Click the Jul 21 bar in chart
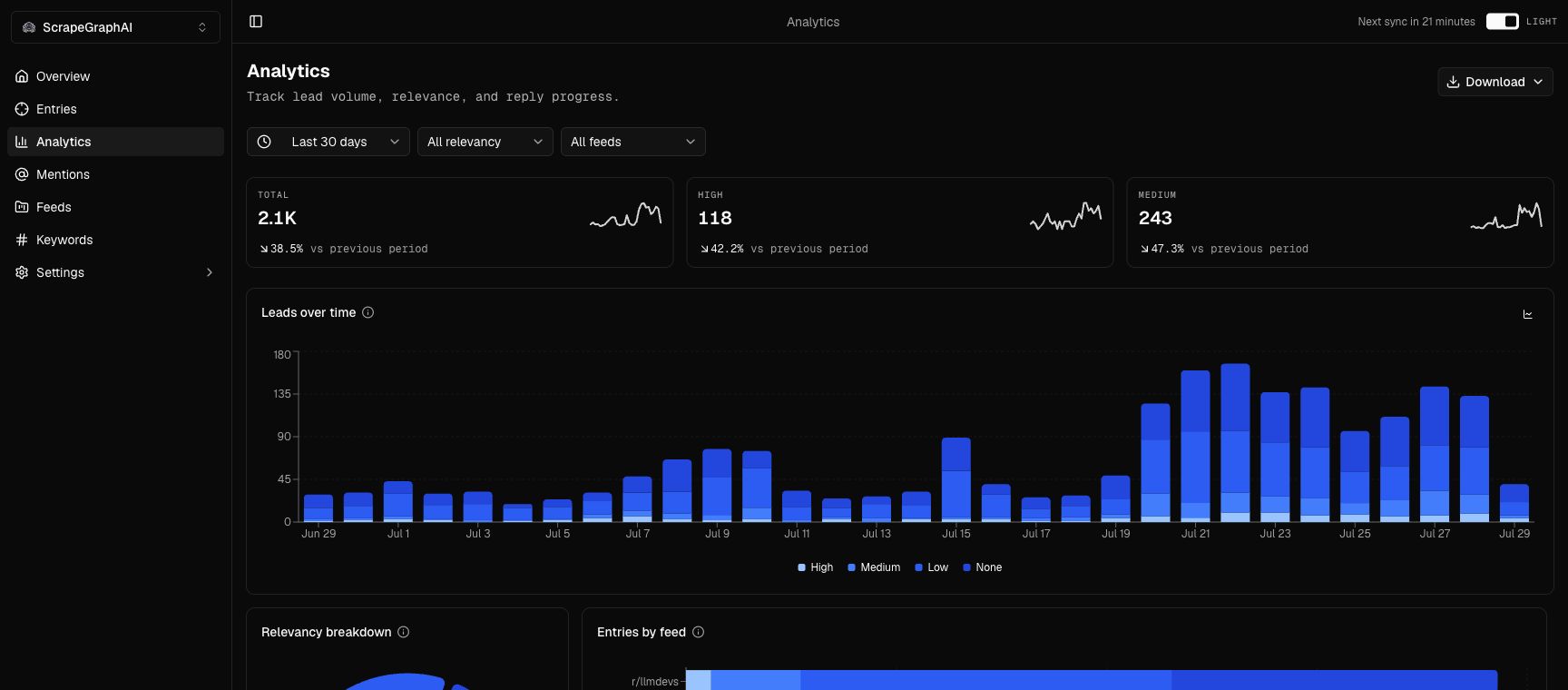Image resolution: width=1568 pixels, height=690 pixels. point(1195,446)
